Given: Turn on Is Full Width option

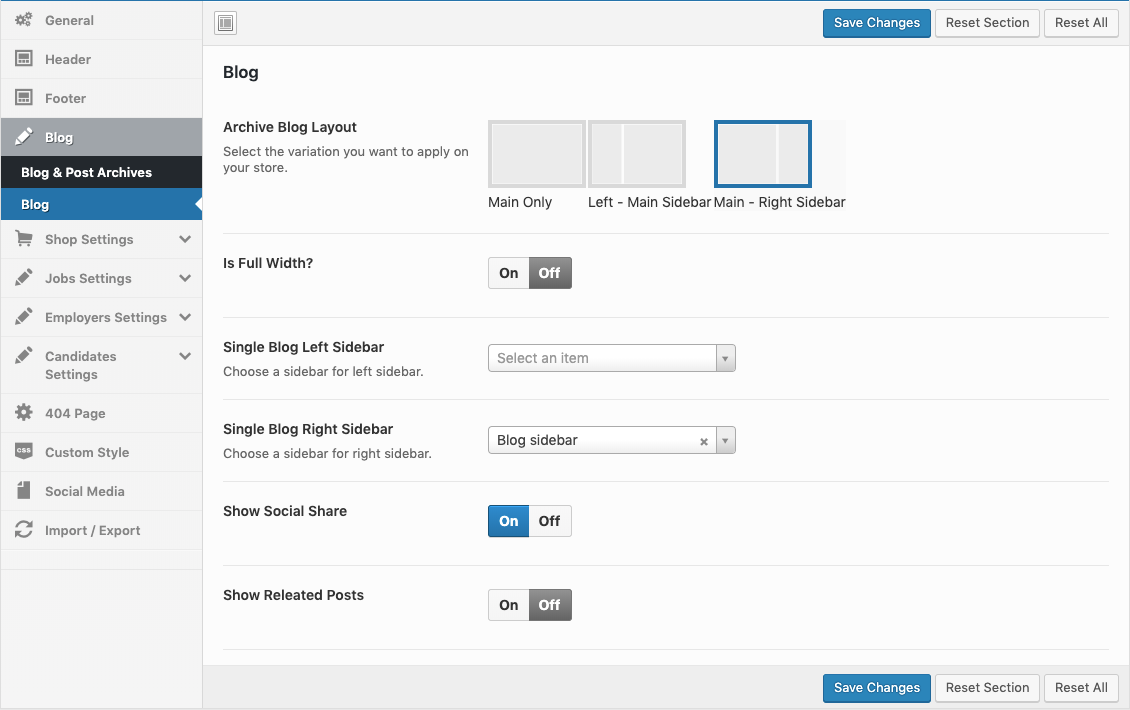Looking at the screenshot, I should [509, 273].
